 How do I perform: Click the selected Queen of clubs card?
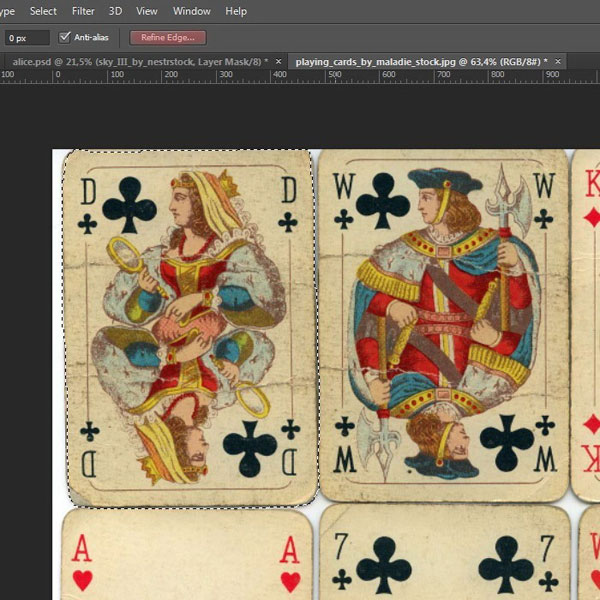[x=191, y=328]
